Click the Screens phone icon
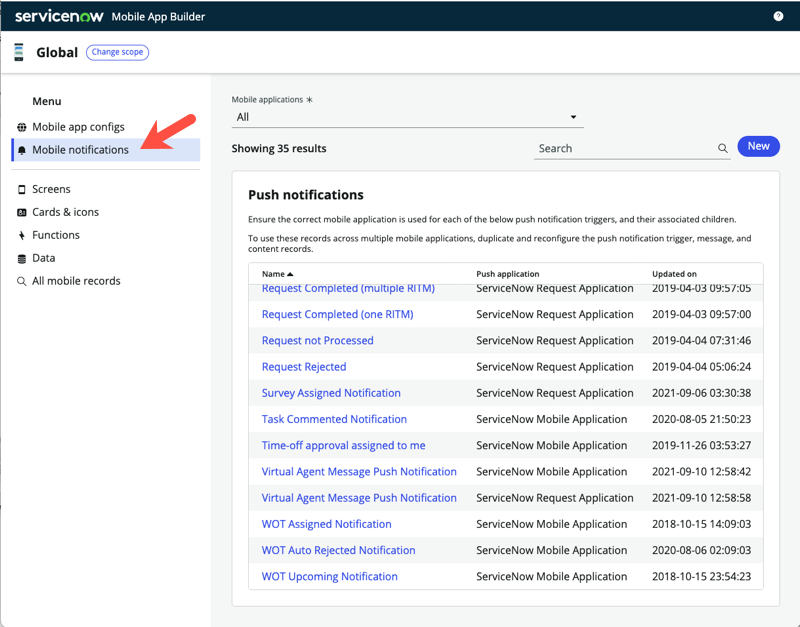Image resolution: width=800 pixels, height=627 pixels. pos(21,189)
